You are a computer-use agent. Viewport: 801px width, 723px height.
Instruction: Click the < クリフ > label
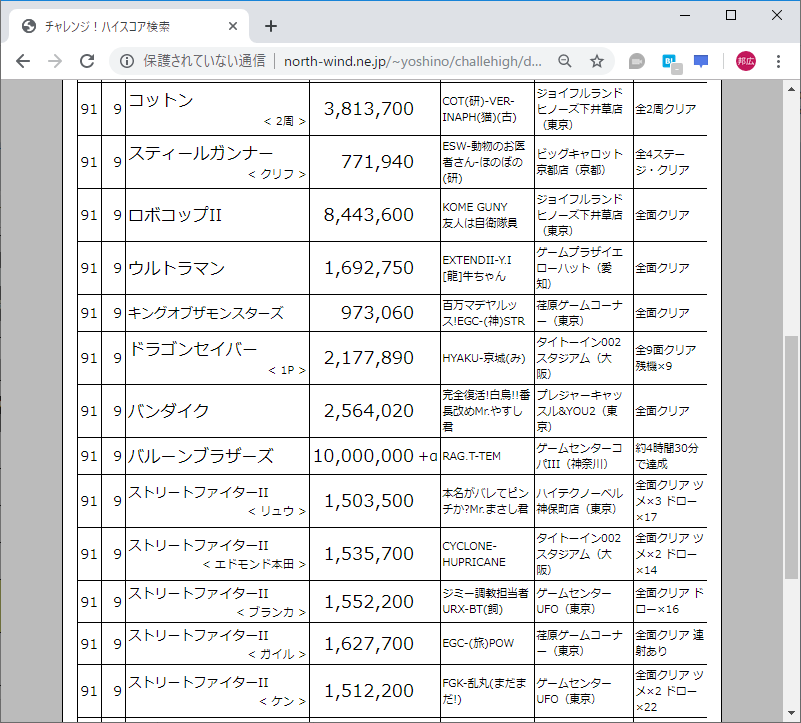point(277,175)
